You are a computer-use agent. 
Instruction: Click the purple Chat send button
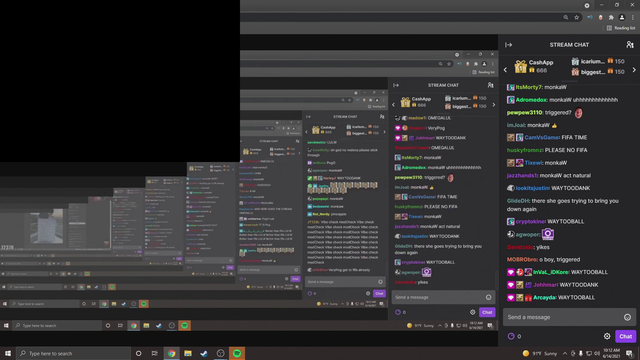click(625, 336)
